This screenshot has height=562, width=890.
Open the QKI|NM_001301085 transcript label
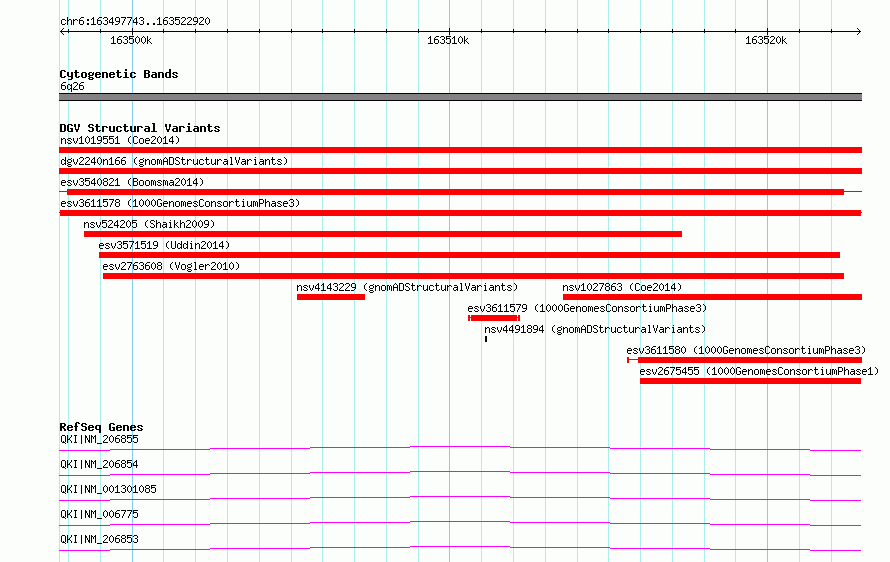[x=108, y=489]
